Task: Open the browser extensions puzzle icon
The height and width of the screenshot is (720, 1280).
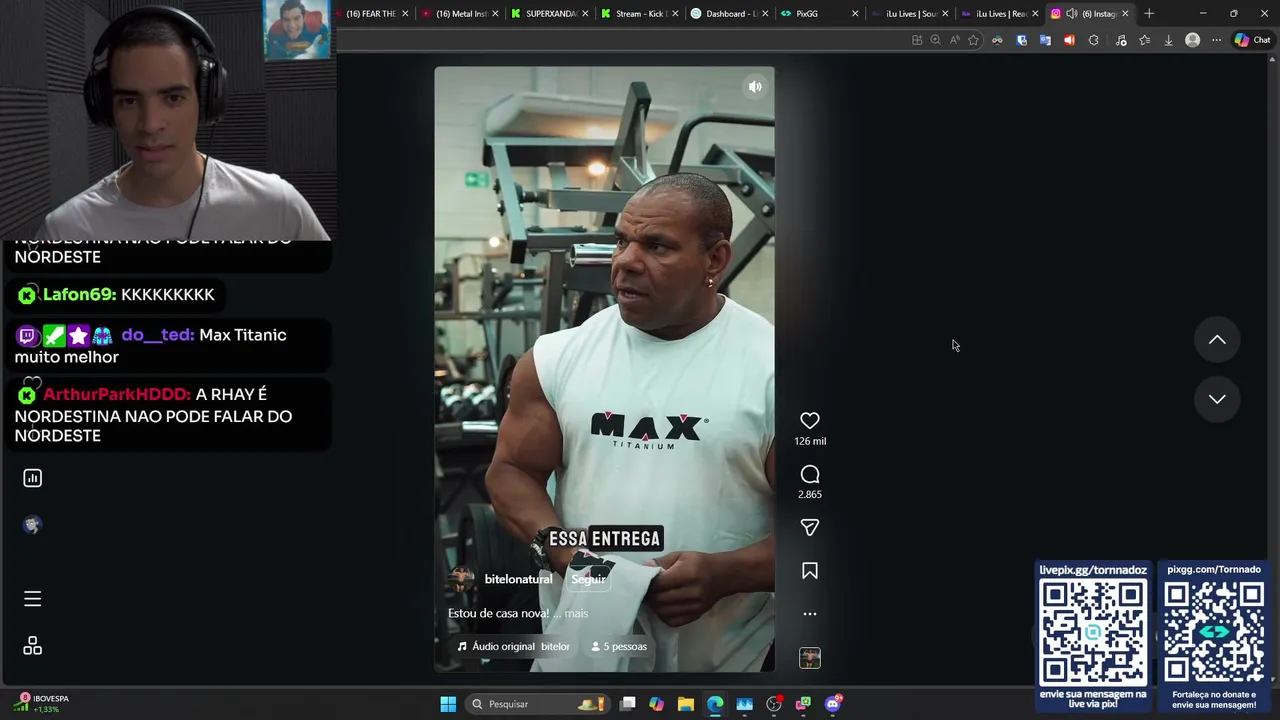Action: pyautogui.click(x=1093, y=40)
